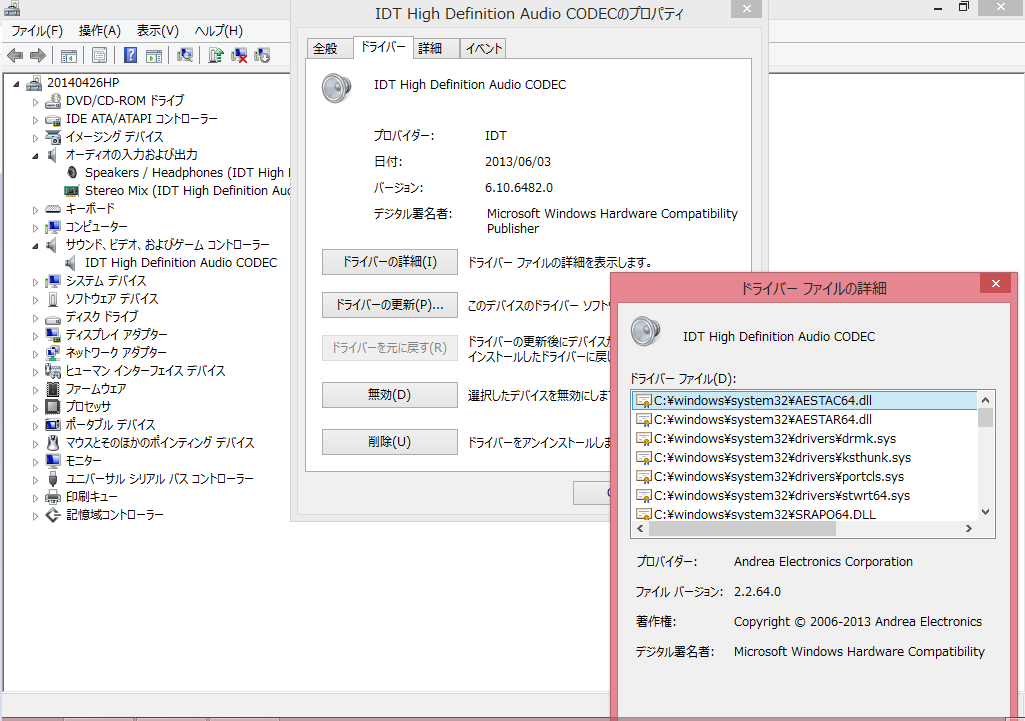The image size is (1025, 721).
Task: Click the ディスプレイ アダプター monitor icon
Action: tap(53, 335)
